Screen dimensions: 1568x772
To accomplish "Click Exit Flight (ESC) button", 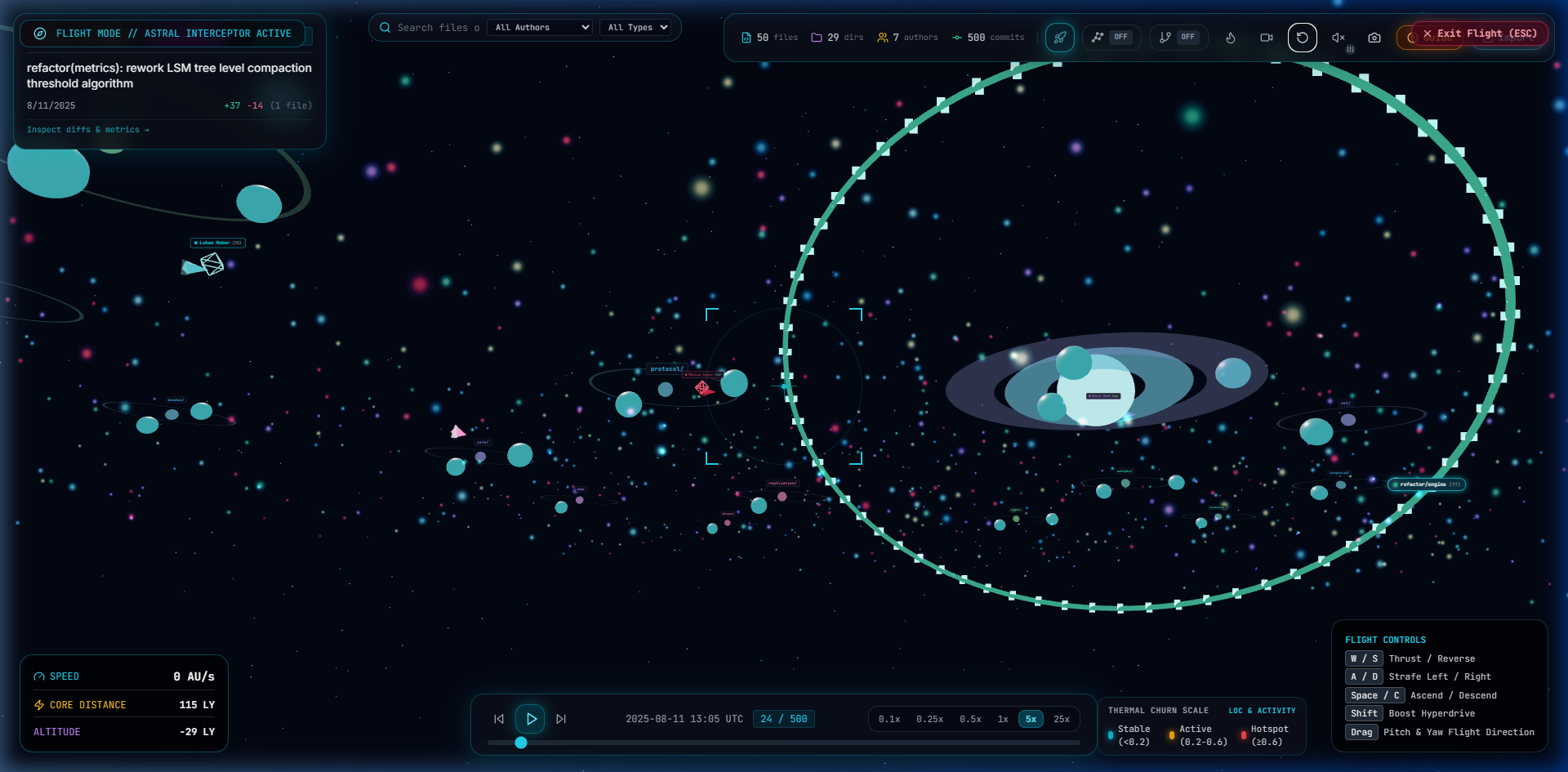I will coord(1480,33).
